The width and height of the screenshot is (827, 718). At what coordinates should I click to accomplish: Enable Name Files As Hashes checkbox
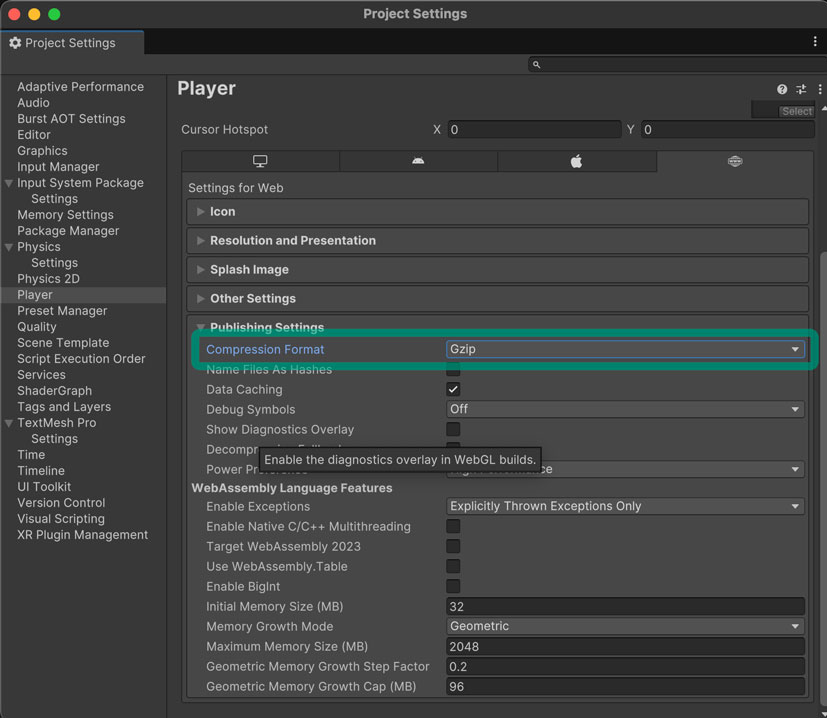(x=453, y=369)
